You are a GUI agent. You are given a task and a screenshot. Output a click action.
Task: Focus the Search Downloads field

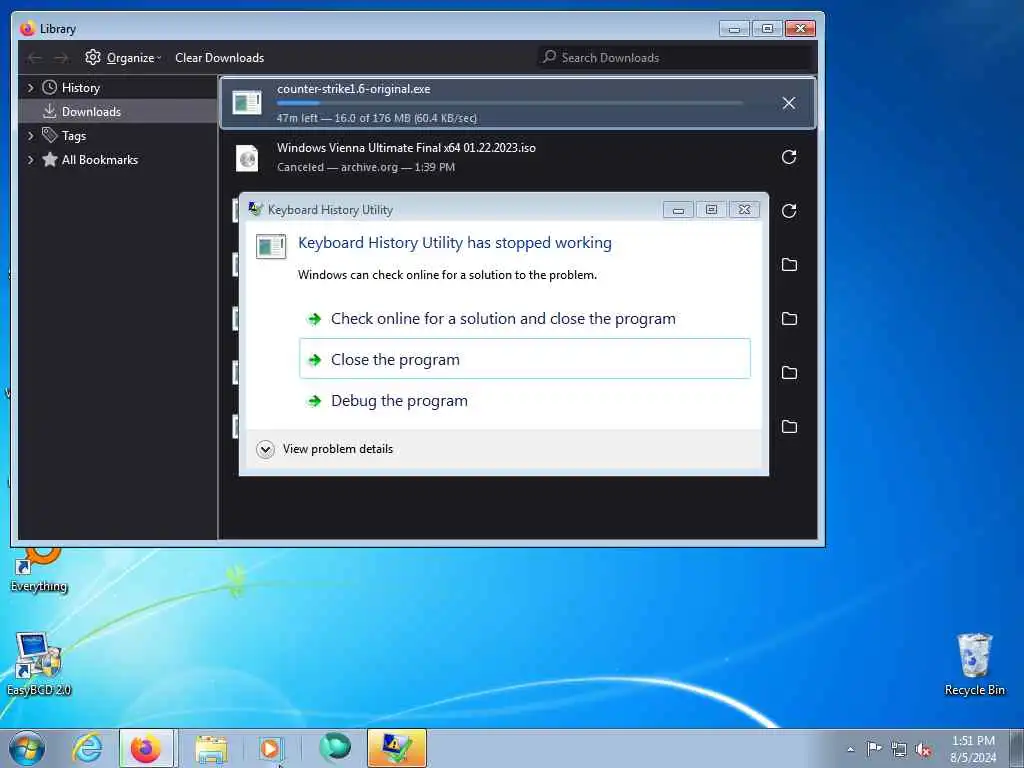click(x=676, y=57)
